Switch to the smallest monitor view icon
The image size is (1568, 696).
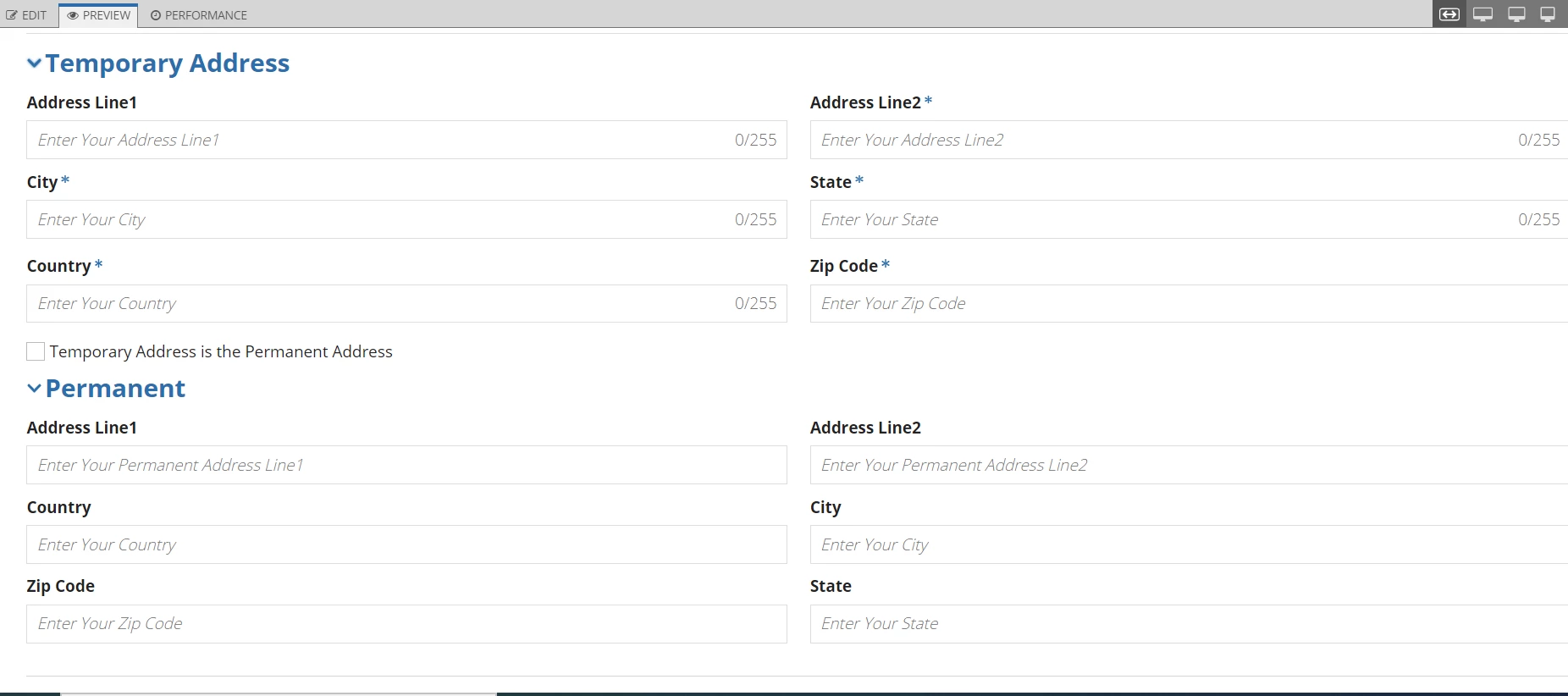pyautogui.click(x=1548, y=14)
